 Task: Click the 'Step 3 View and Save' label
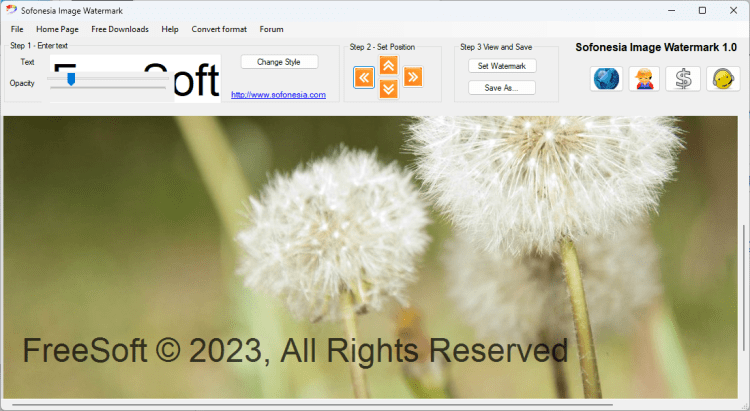496,47
